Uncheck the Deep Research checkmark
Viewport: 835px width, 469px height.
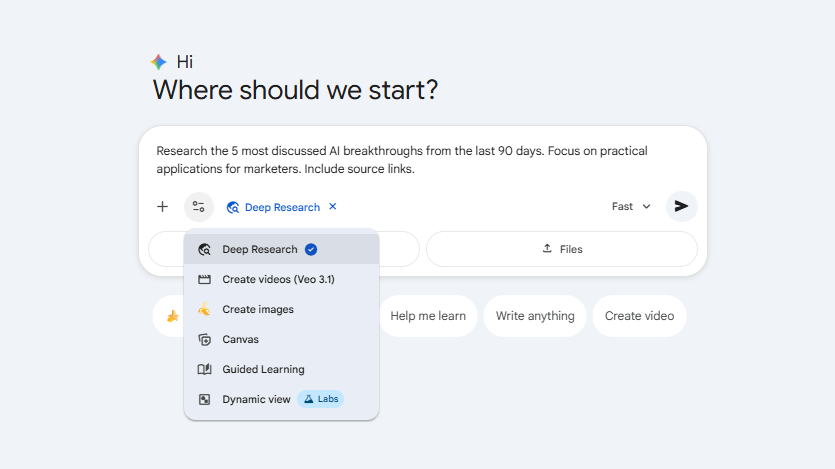311,249
